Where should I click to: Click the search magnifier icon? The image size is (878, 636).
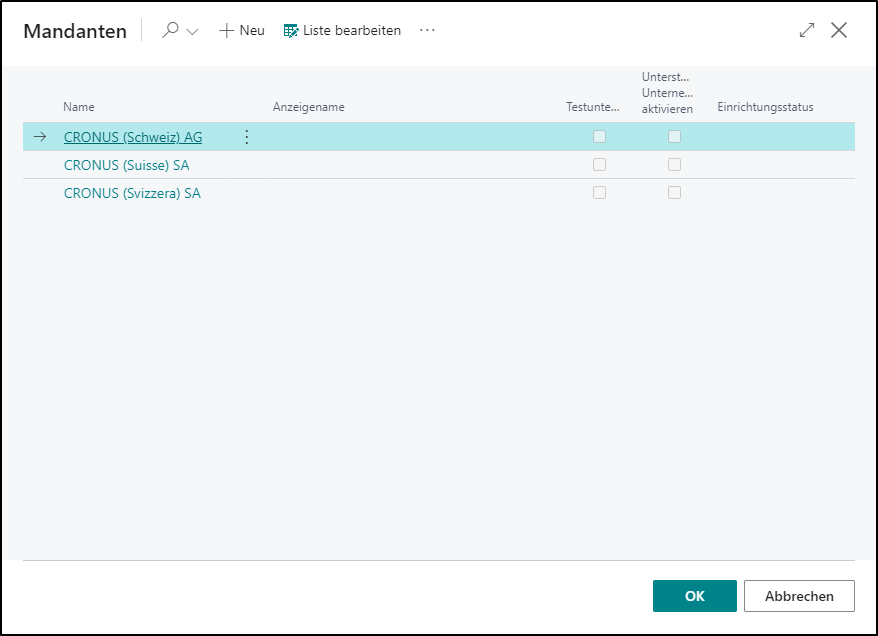[x=171, y=30]
